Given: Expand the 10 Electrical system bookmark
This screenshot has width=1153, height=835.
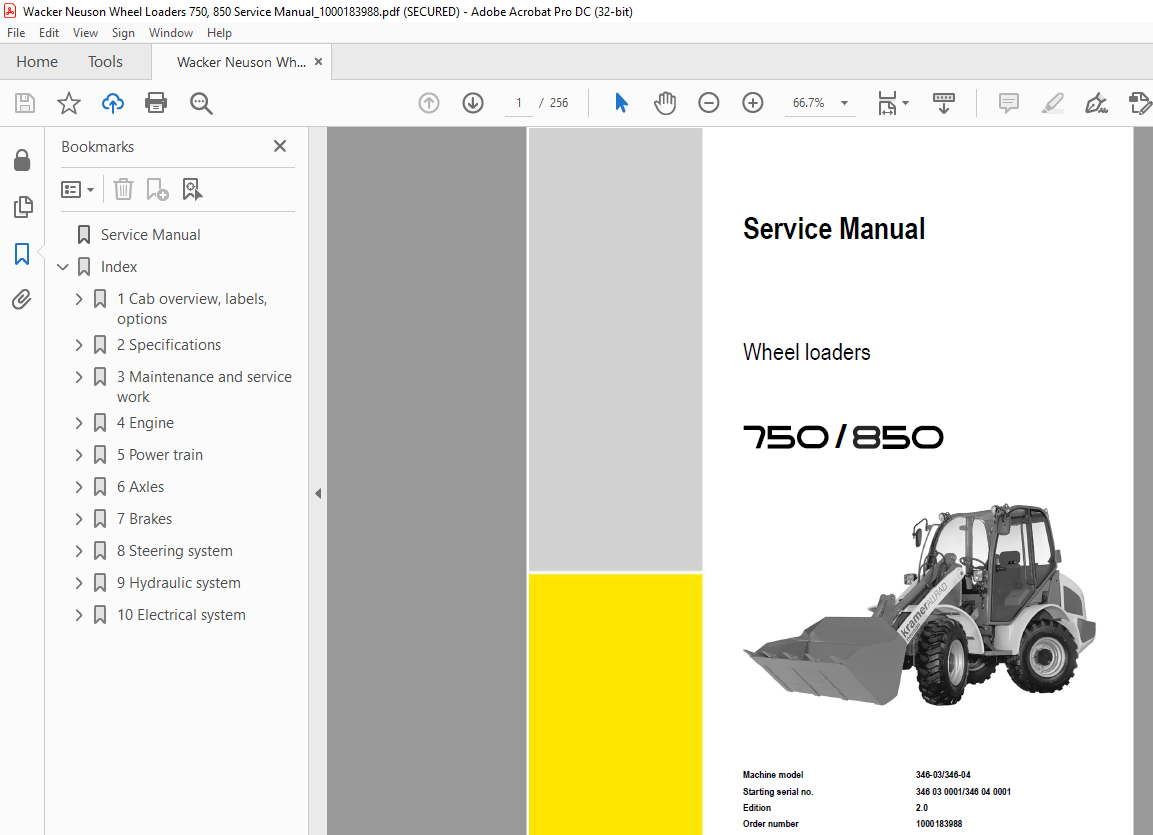Looking at the screenshot, I should pos(79,614).
